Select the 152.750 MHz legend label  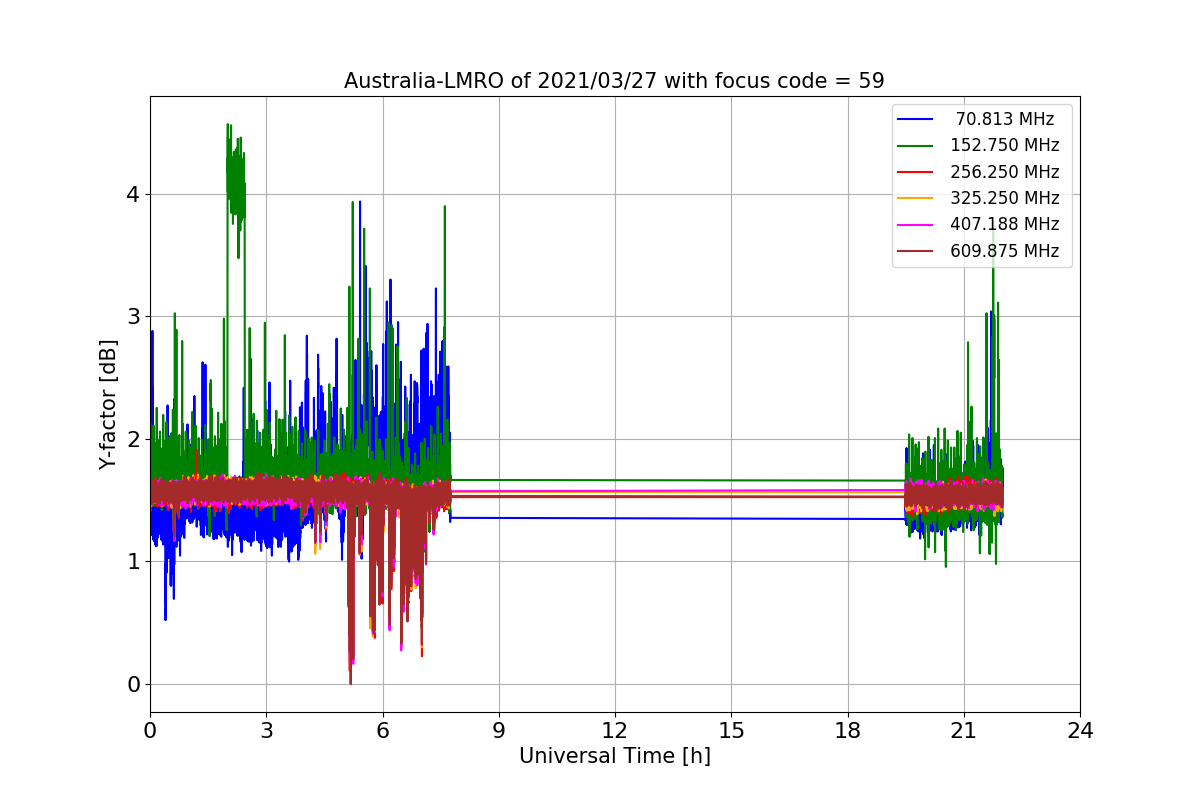click(x=1005, y=146)
